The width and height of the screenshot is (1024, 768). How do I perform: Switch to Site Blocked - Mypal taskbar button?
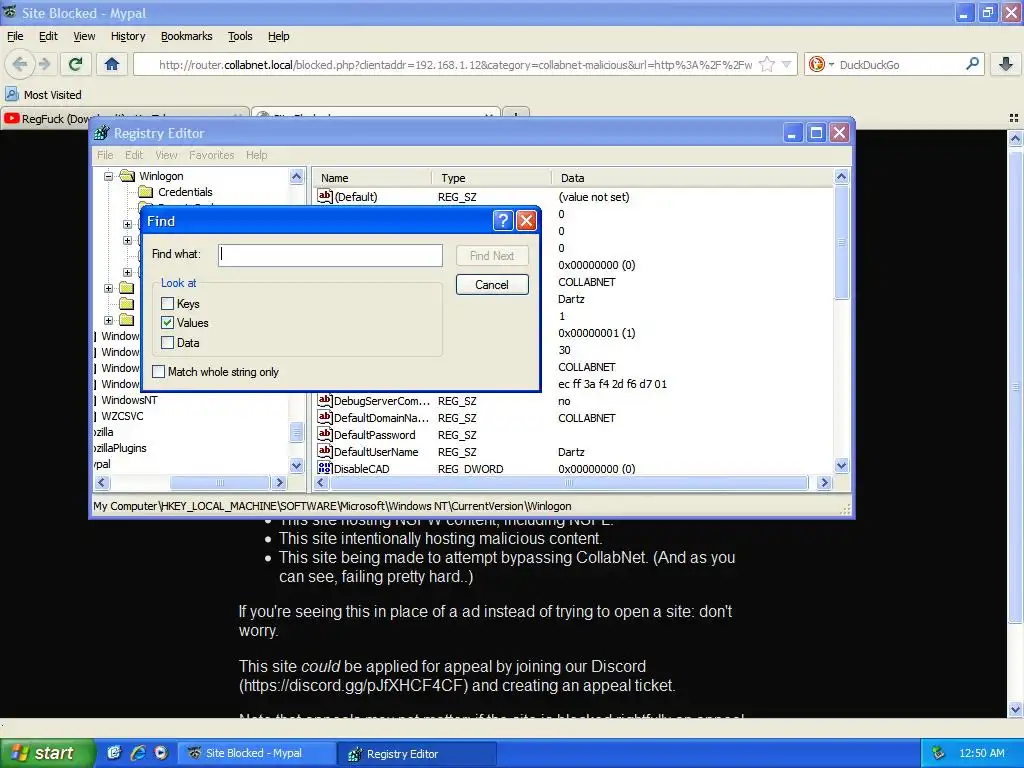(x=257, y=753)
